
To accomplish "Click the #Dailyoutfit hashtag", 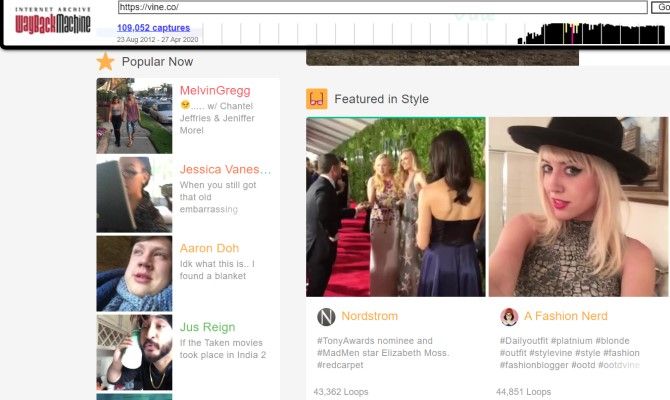I will point(524,341).
